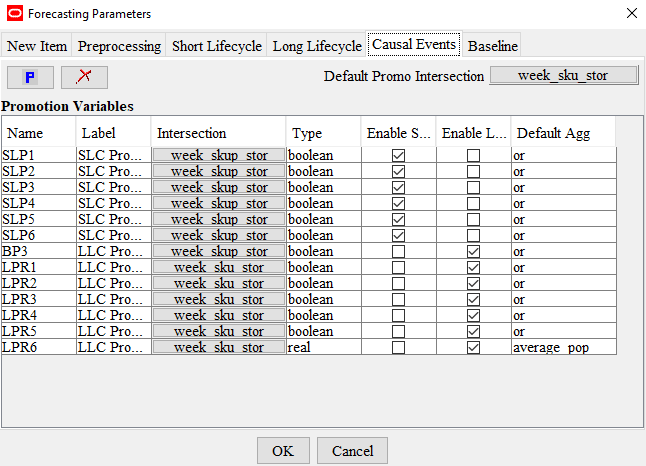Viewport: 646px width, 466px height.
Task: Select the SLP1 name cell
Action: click(x=39, y=155)
